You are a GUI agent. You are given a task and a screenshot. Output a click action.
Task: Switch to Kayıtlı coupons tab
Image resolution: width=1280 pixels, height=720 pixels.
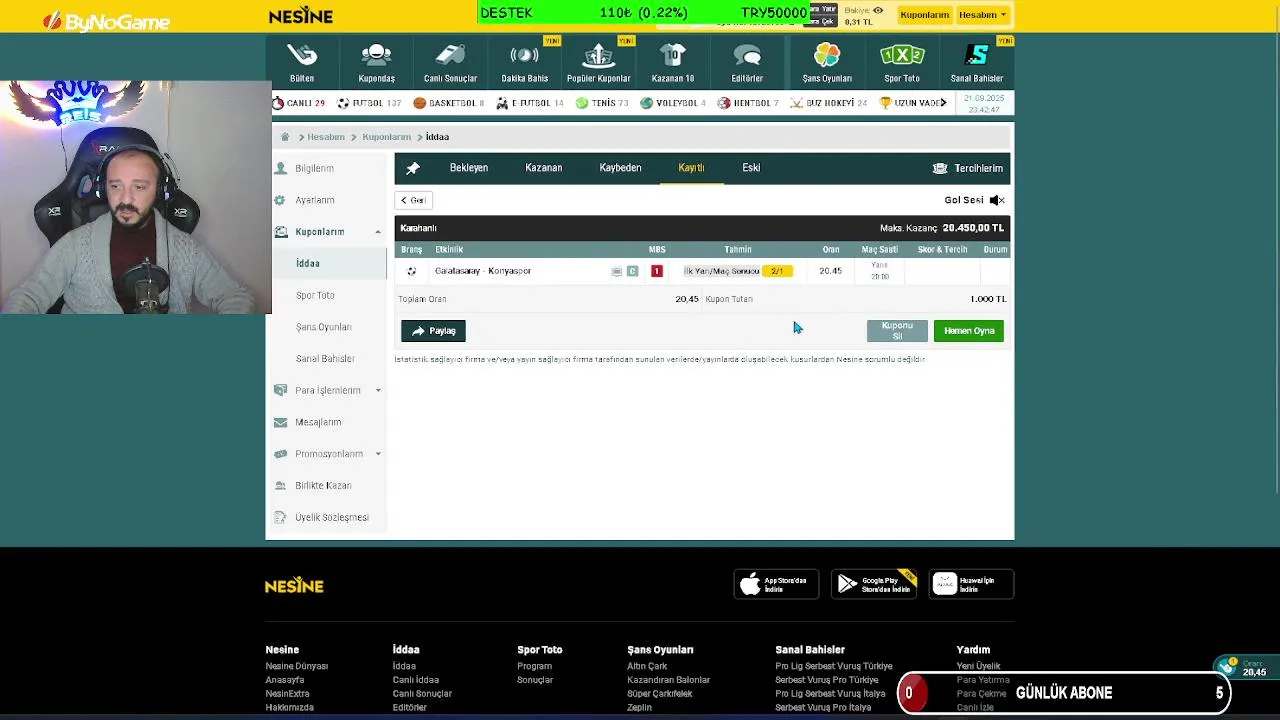(691, 168)
